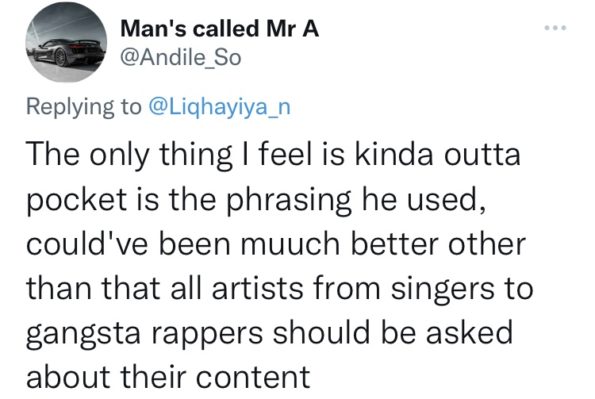This screenshot has width=595, height=399.
Task: Click the word "outta" in the tweet
Action: [482, 156]
